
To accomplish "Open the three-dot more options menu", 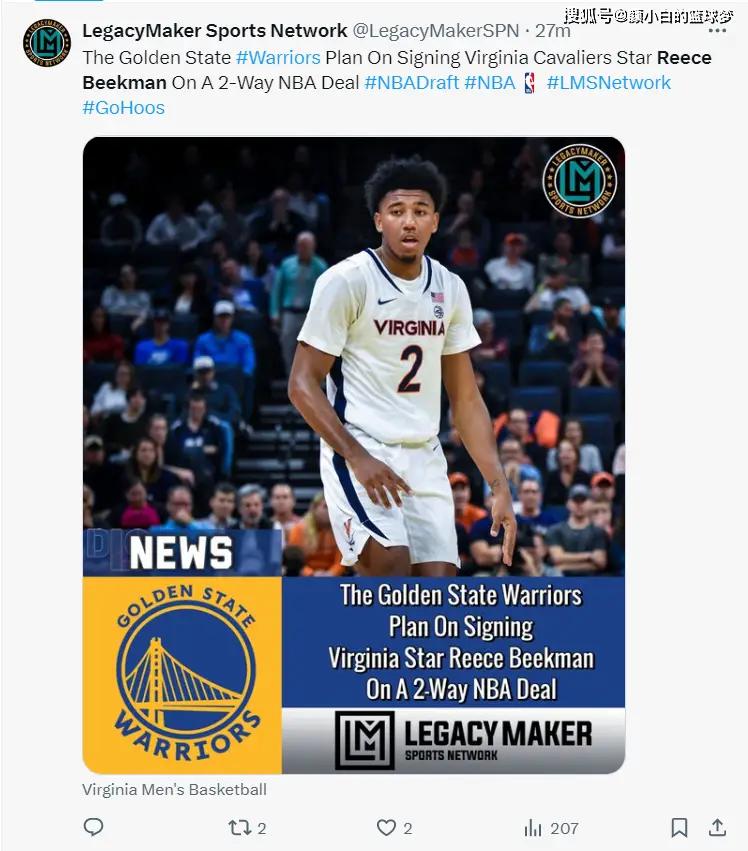I will pyautogui.click(x=717, y=31).
